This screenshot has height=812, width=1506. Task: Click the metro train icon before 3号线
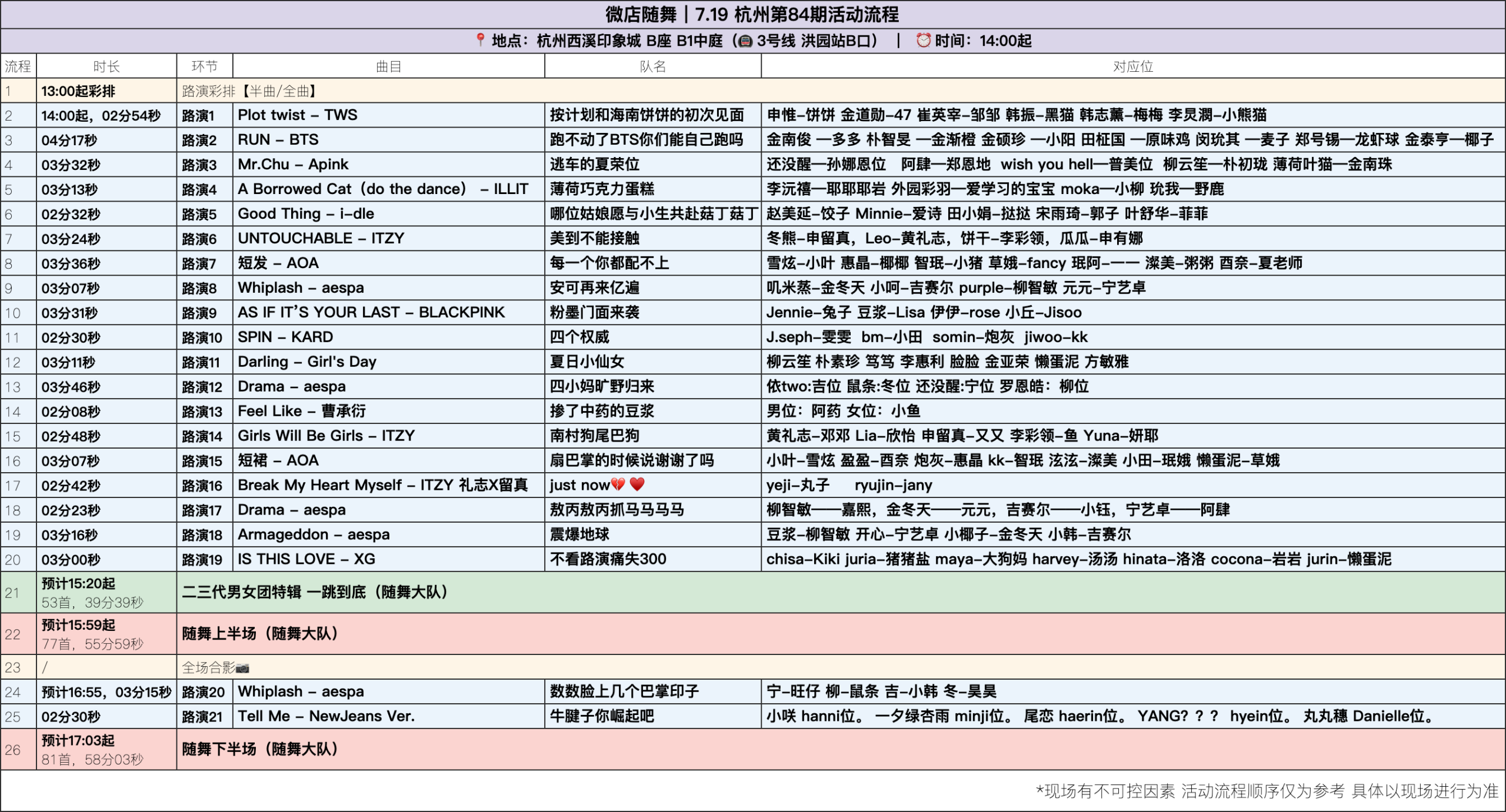point(745,41)
